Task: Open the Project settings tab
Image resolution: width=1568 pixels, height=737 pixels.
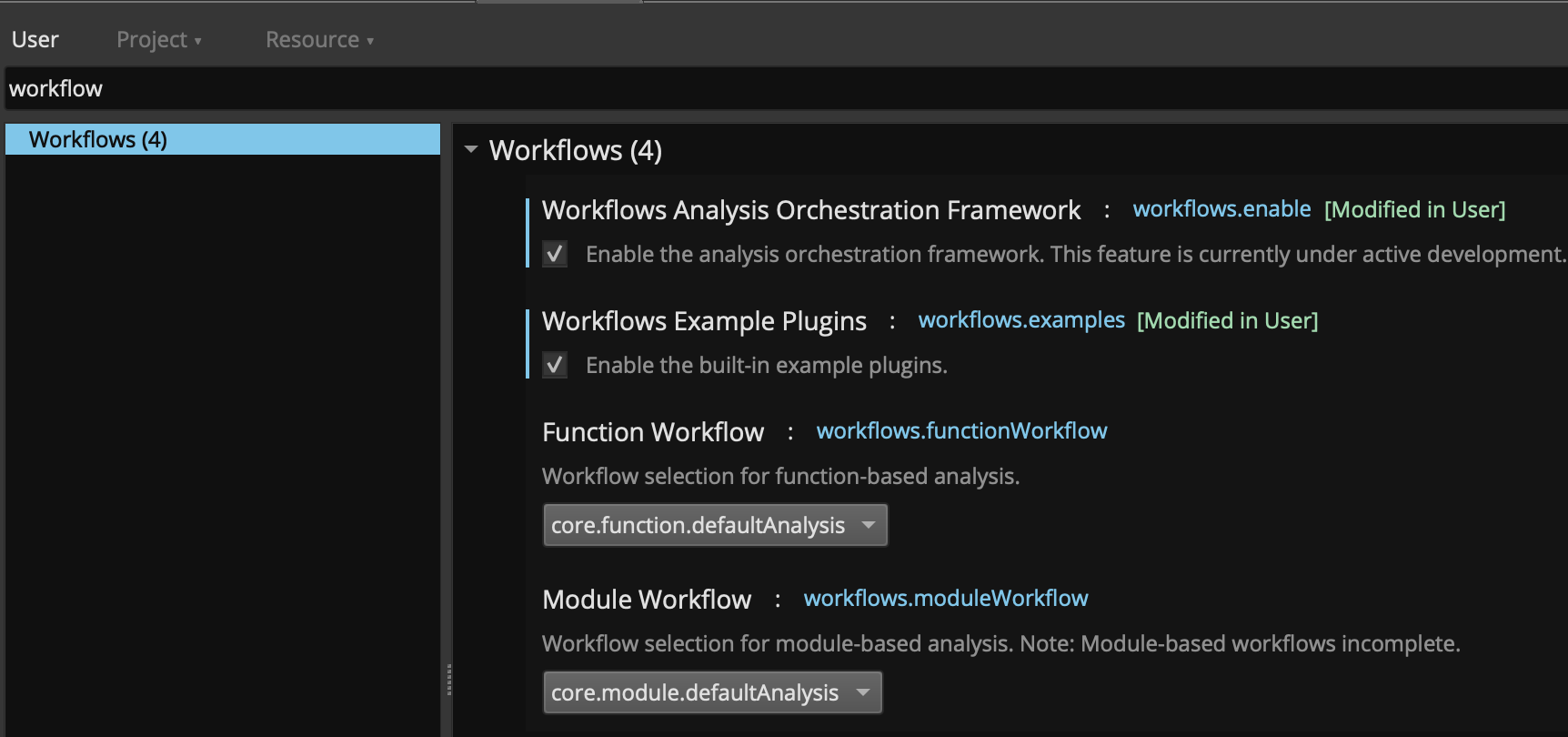Action: [158, 40]
